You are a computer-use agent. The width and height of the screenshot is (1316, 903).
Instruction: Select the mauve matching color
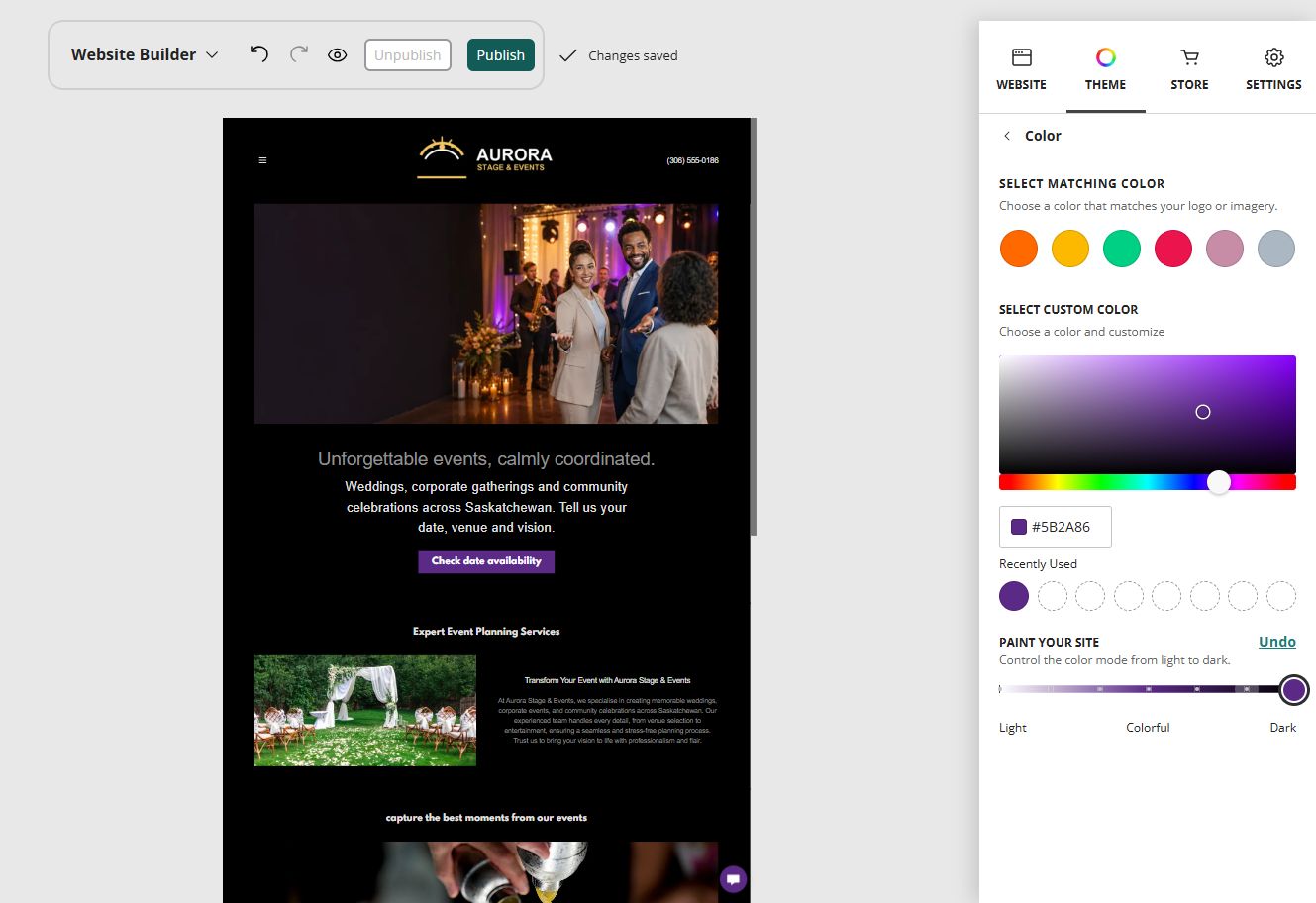click(x=1225, y=249)
